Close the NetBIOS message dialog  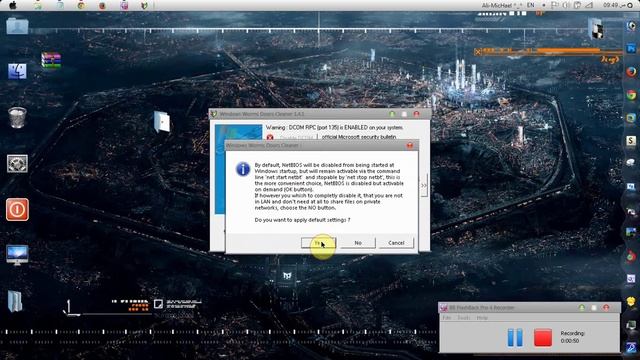click(x=410, y=145)
